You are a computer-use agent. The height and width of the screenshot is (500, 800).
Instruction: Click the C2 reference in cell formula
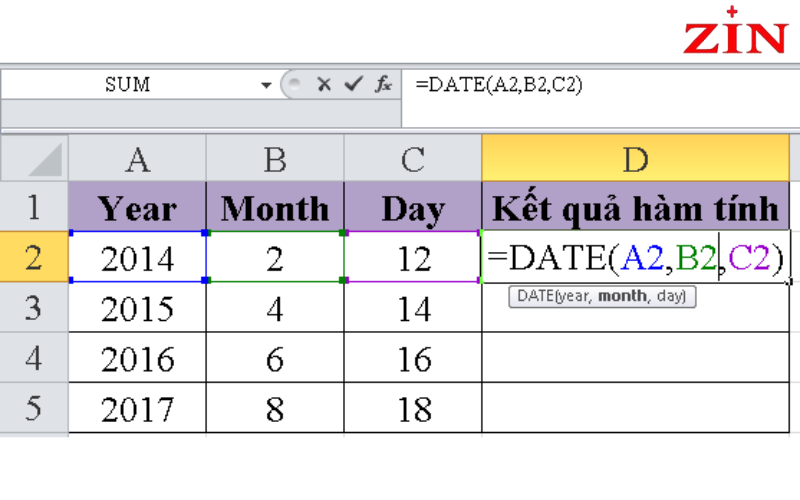(x=749, y=257)
